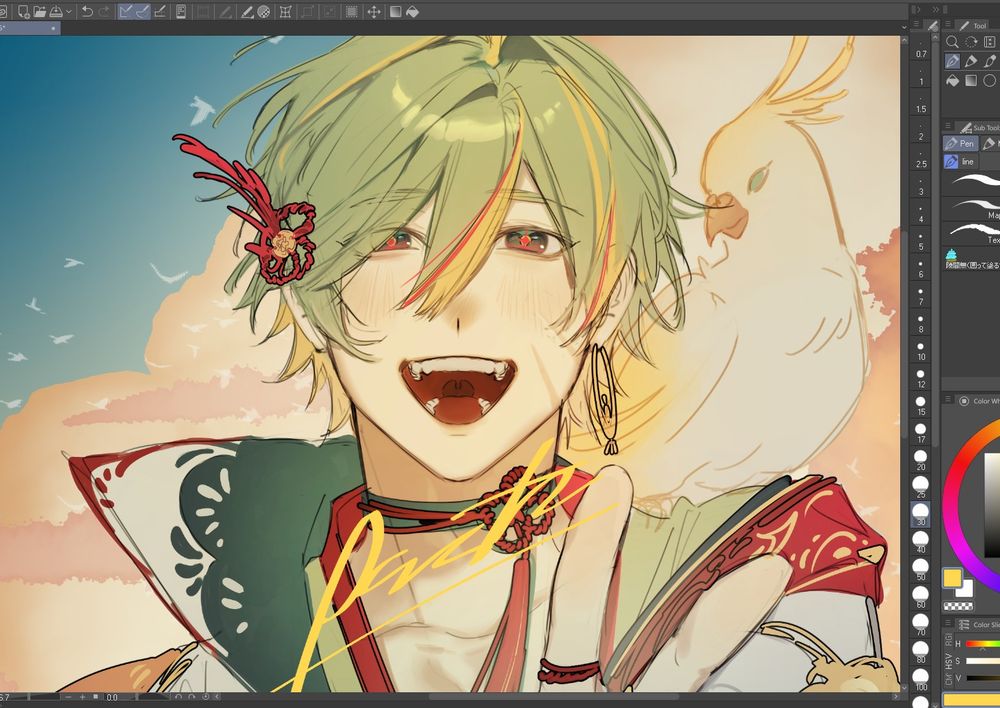Image resolution: width=1000 pixels, height=708 pixels.
Task: Select the Pencil tool in Tool palette
Action: click(971, 61)
